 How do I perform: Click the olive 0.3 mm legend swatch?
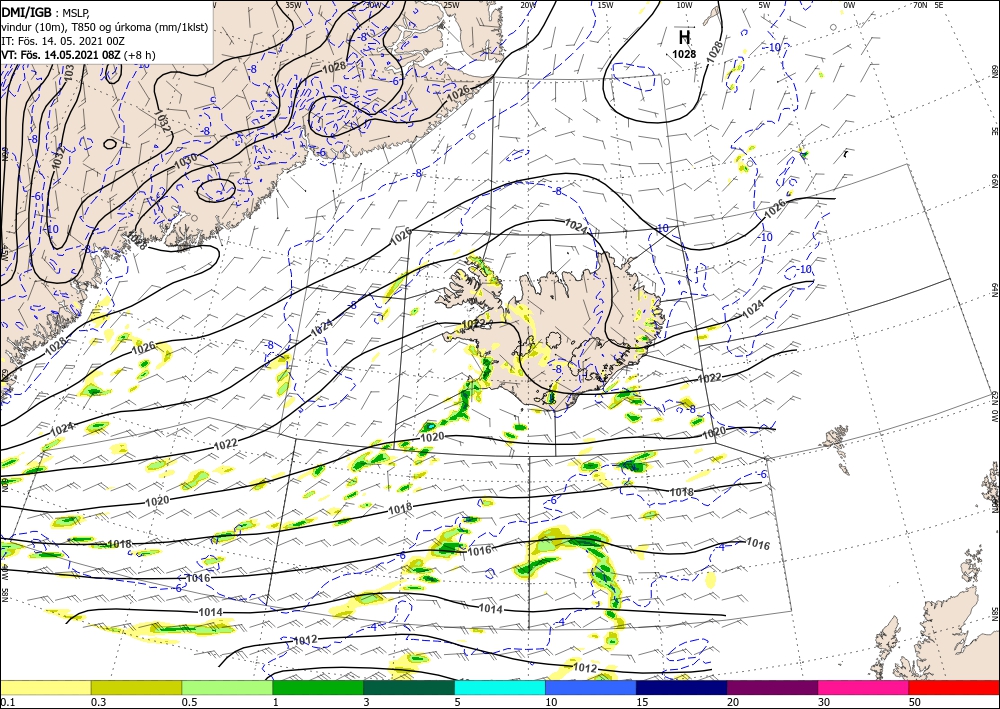click(x=136, y=687)
